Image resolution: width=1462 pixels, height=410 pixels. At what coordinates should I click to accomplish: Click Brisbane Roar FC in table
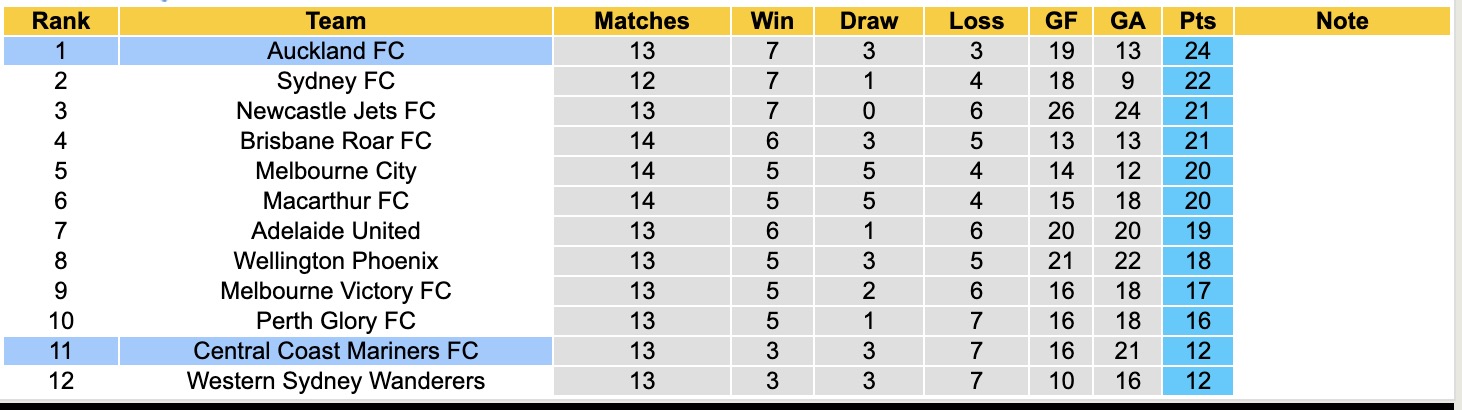(335, 141)
